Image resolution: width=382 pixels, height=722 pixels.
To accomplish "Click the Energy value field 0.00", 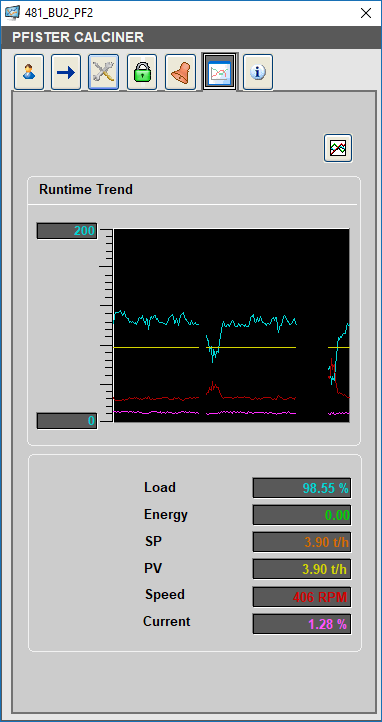I will pyautogui.click(x=302, y=515).
